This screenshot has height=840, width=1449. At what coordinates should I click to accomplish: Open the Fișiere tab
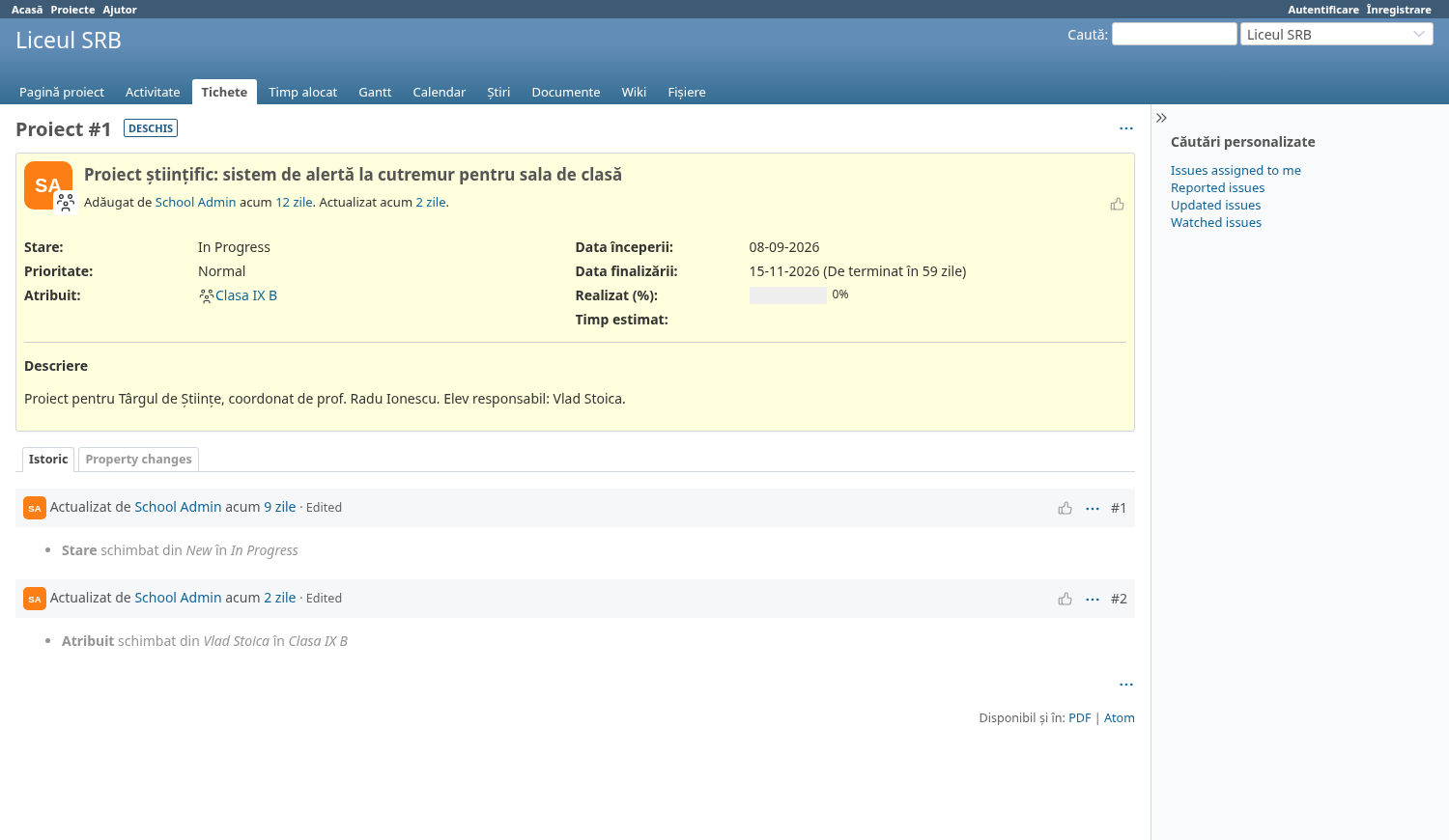click(x=687, y=92)
